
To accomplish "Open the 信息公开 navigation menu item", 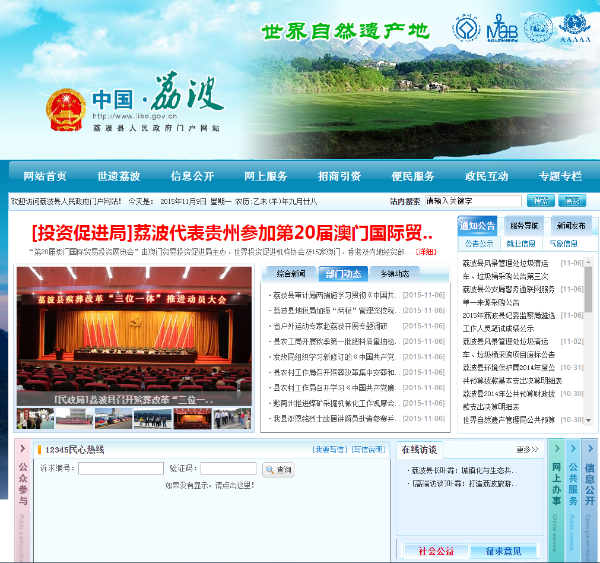I will (192, 176).
